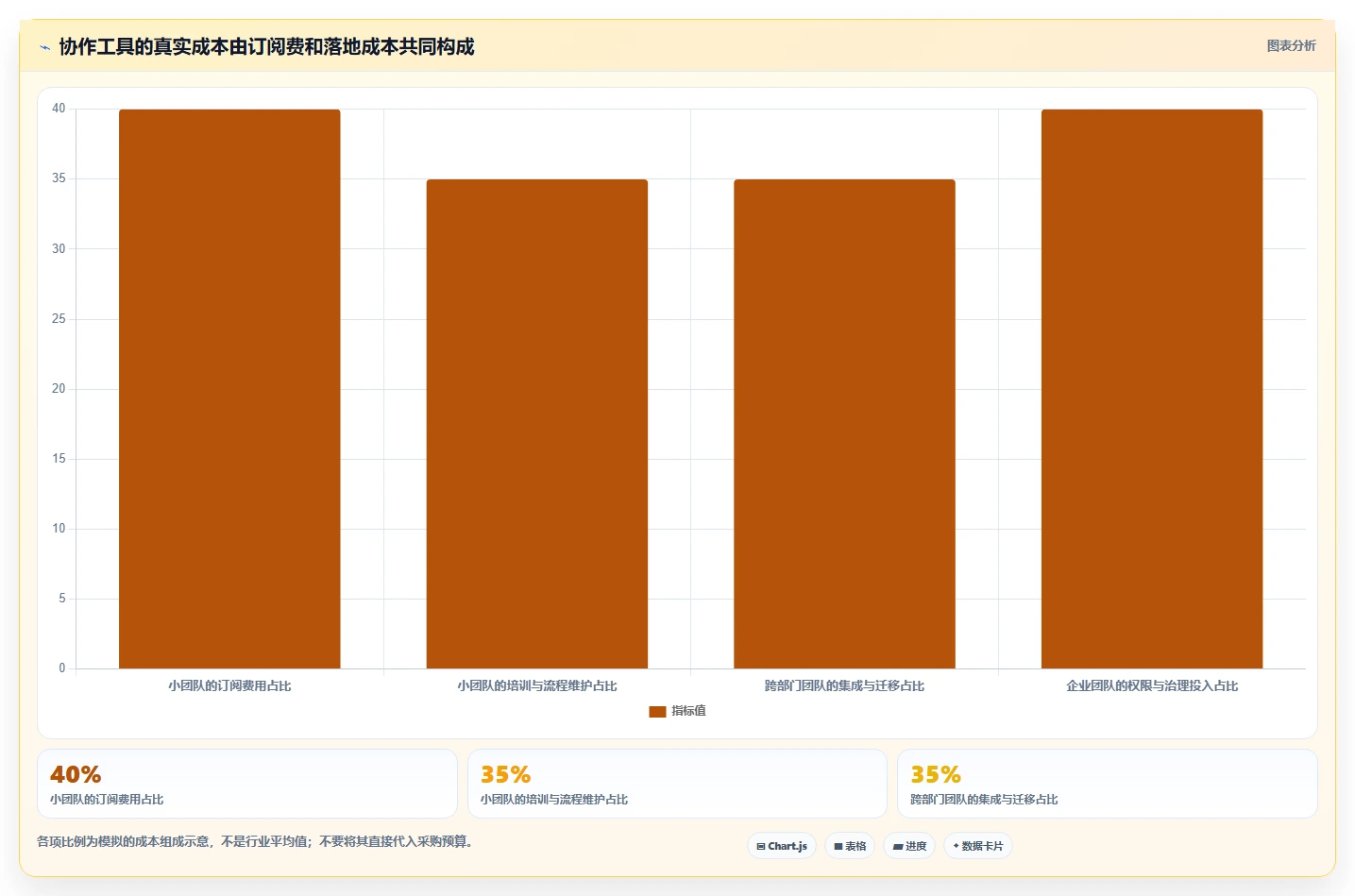
Task: Click the 40% value in first card
Action: click(x=76, y=775)
